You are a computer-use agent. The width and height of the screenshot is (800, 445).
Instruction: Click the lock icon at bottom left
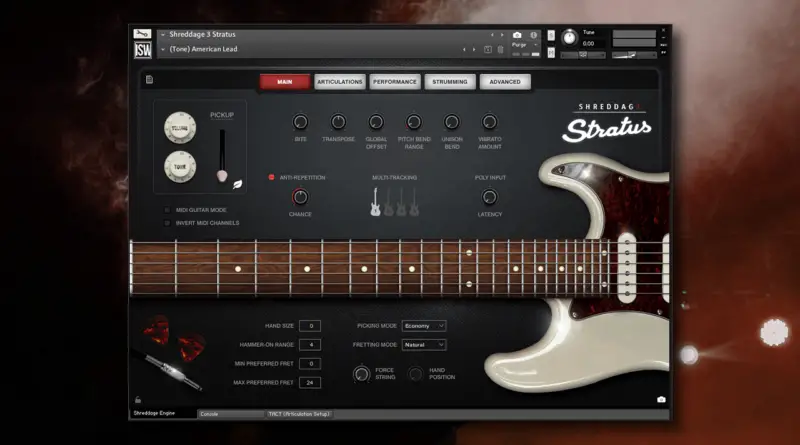point(138,400)
